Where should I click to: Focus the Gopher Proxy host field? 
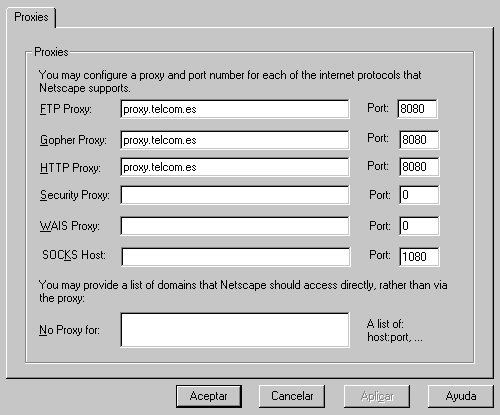tap(235, 140)
